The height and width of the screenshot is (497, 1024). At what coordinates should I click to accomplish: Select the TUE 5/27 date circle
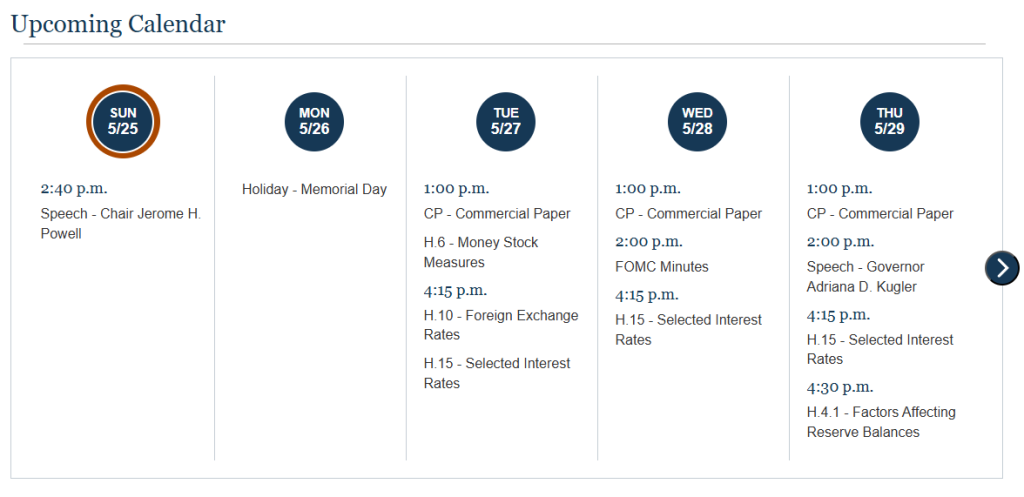point(506,121)
